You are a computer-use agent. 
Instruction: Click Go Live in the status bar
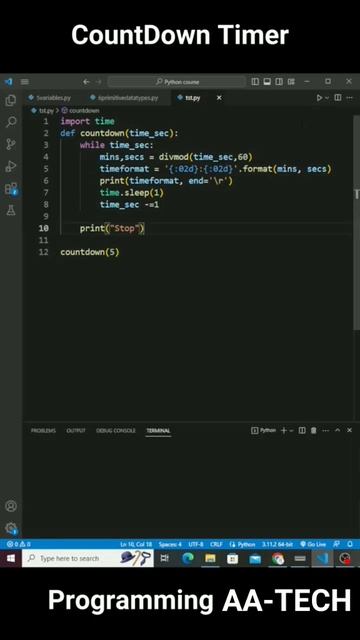click(x=313, y=544)
